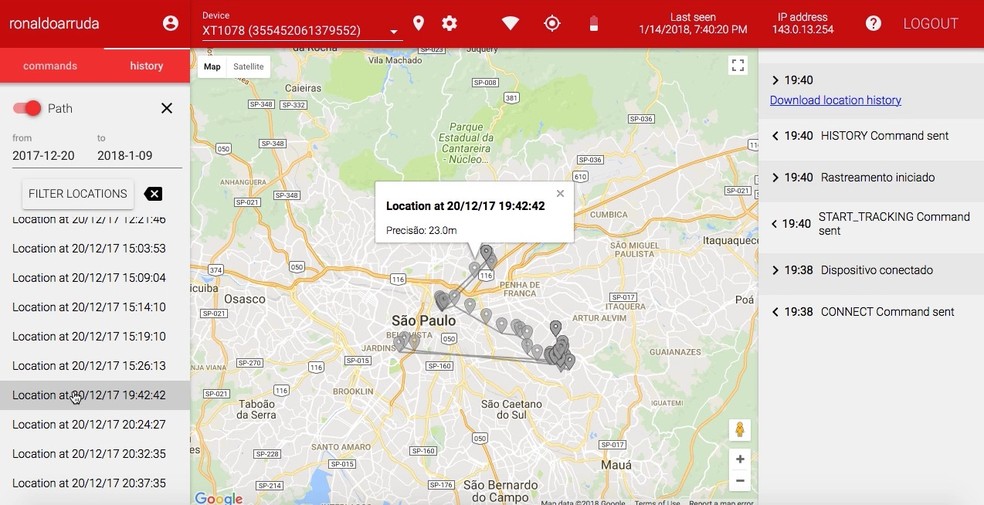Select Location at 20/12/17 19:42:42

(x=95, y=395)
